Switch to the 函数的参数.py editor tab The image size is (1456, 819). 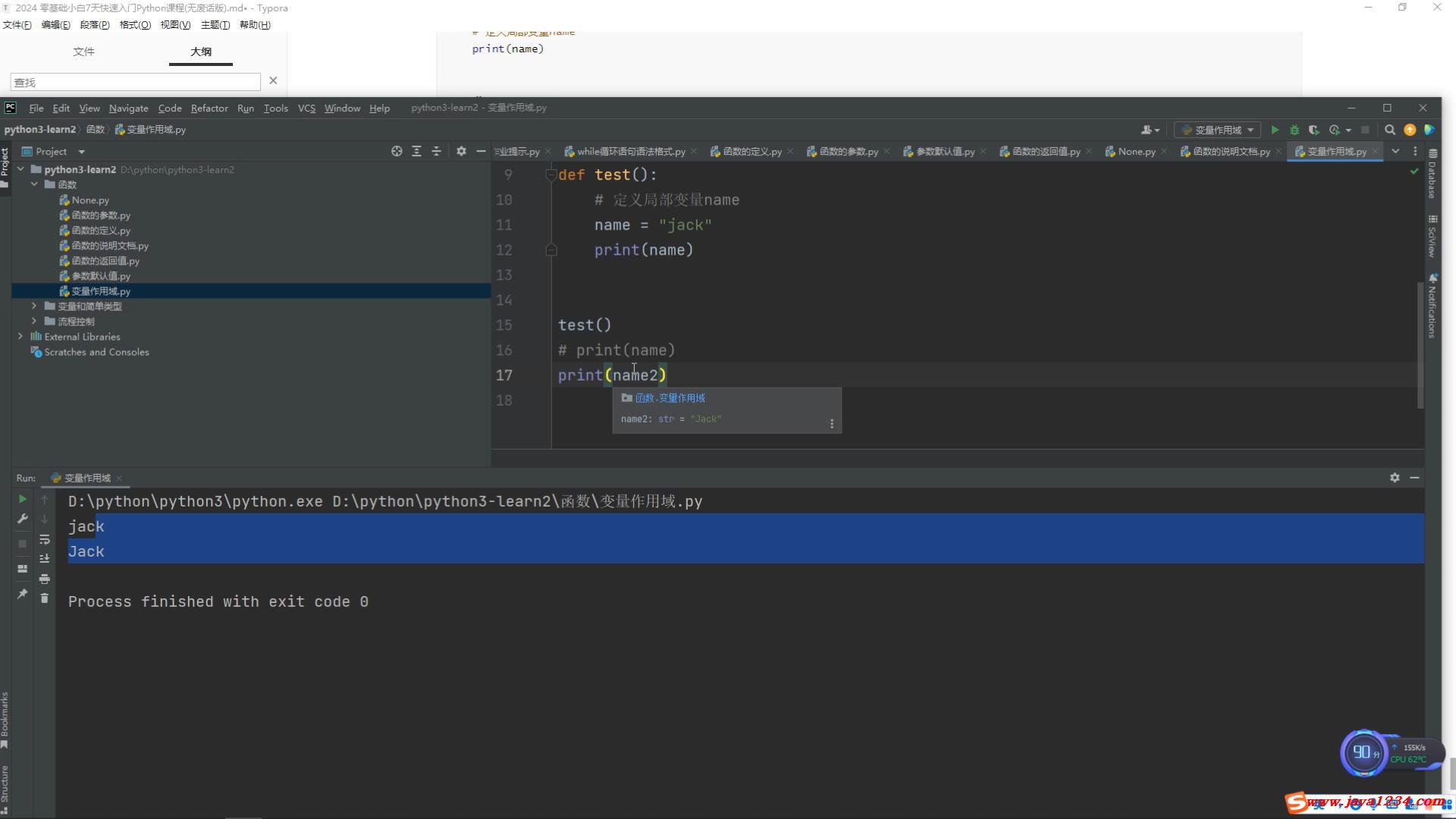point(848,152)
